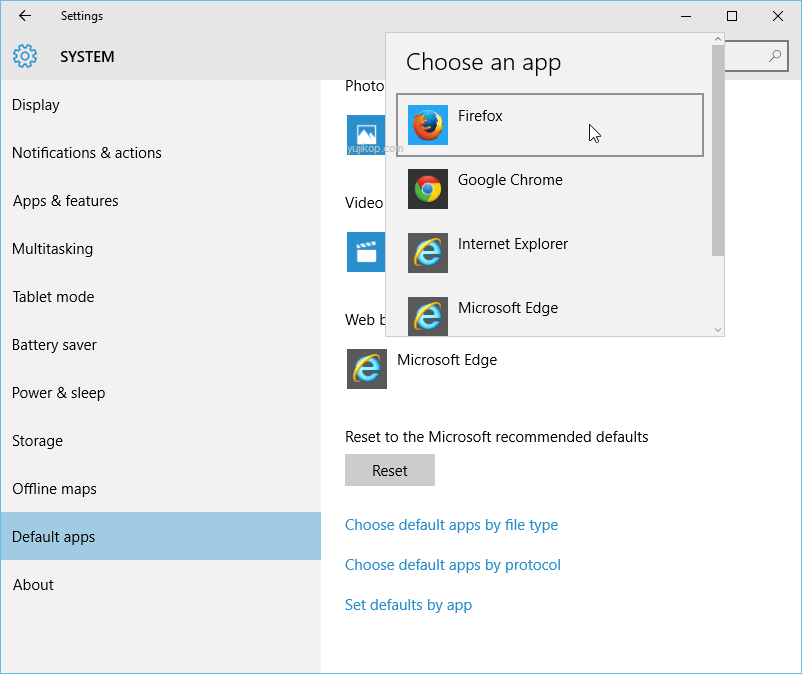The width and height of the screenshot is (802, 674).
Task: Click the Photos app icon
Action: coord(366,135)
